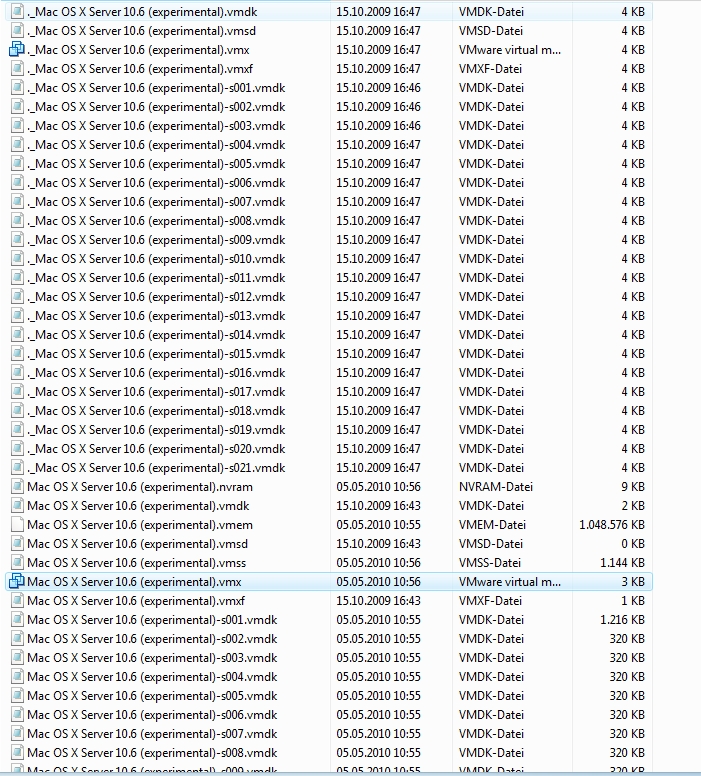
Task: Click the icon of ._Mac OS X Server 10.6 (experimental)-s003.vmdk
Action: pos(17,126)
